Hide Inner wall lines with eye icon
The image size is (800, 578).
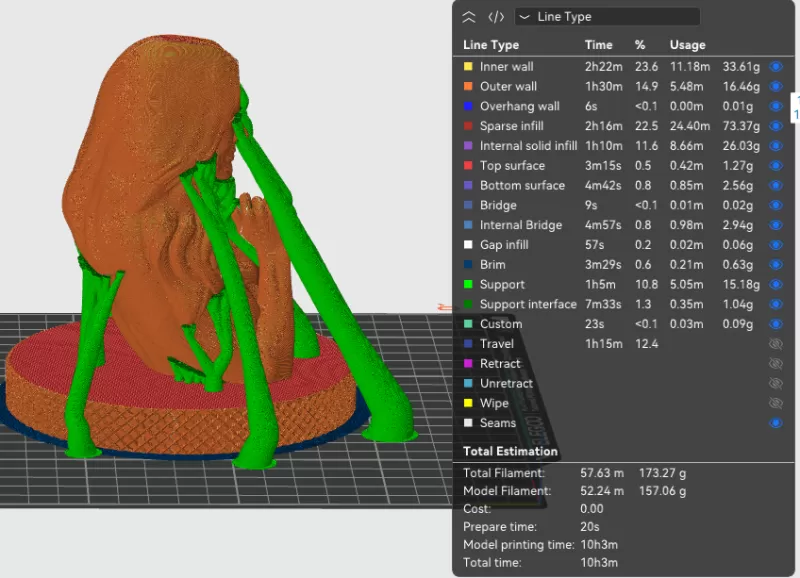pos(775,67)
